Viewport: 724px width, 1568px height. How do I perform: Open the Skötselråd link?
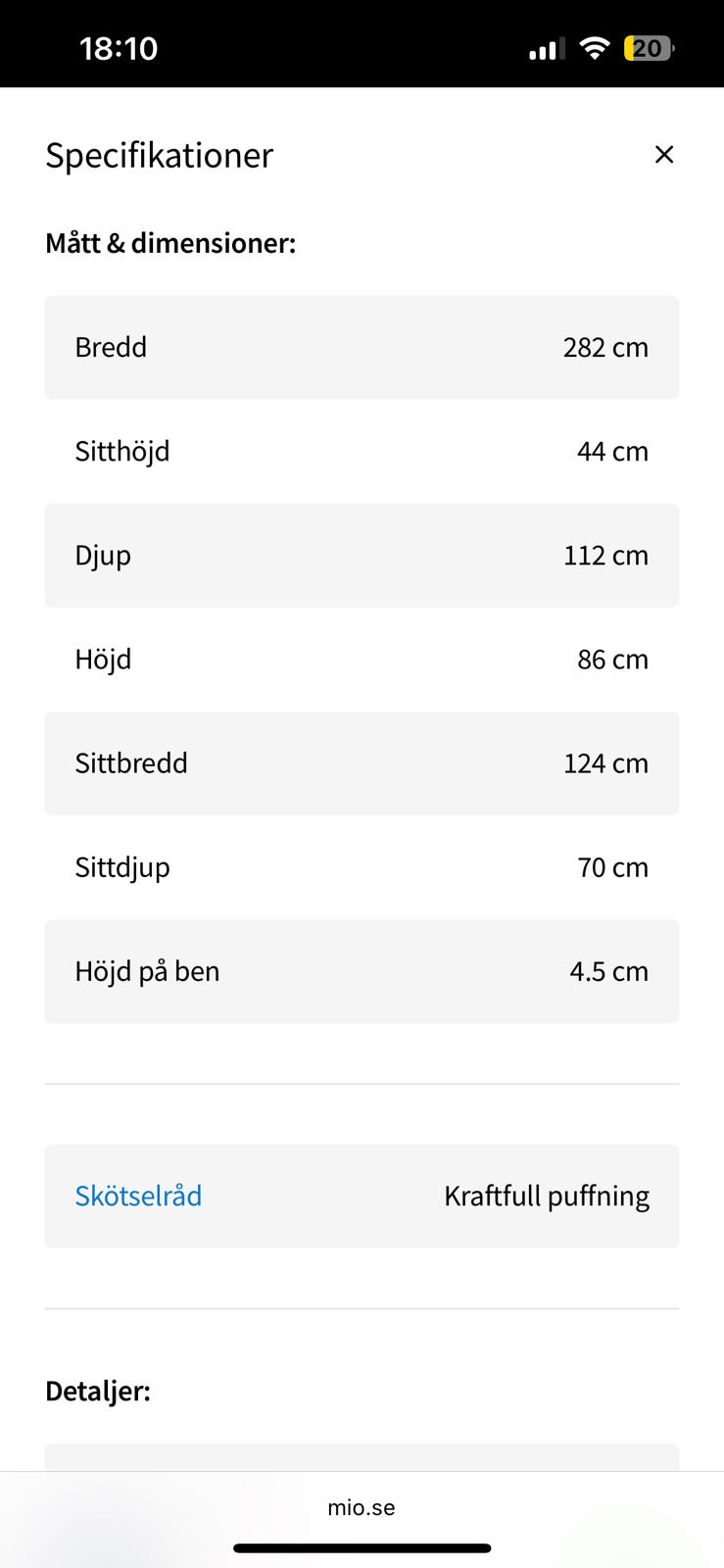coord(138,1196)
